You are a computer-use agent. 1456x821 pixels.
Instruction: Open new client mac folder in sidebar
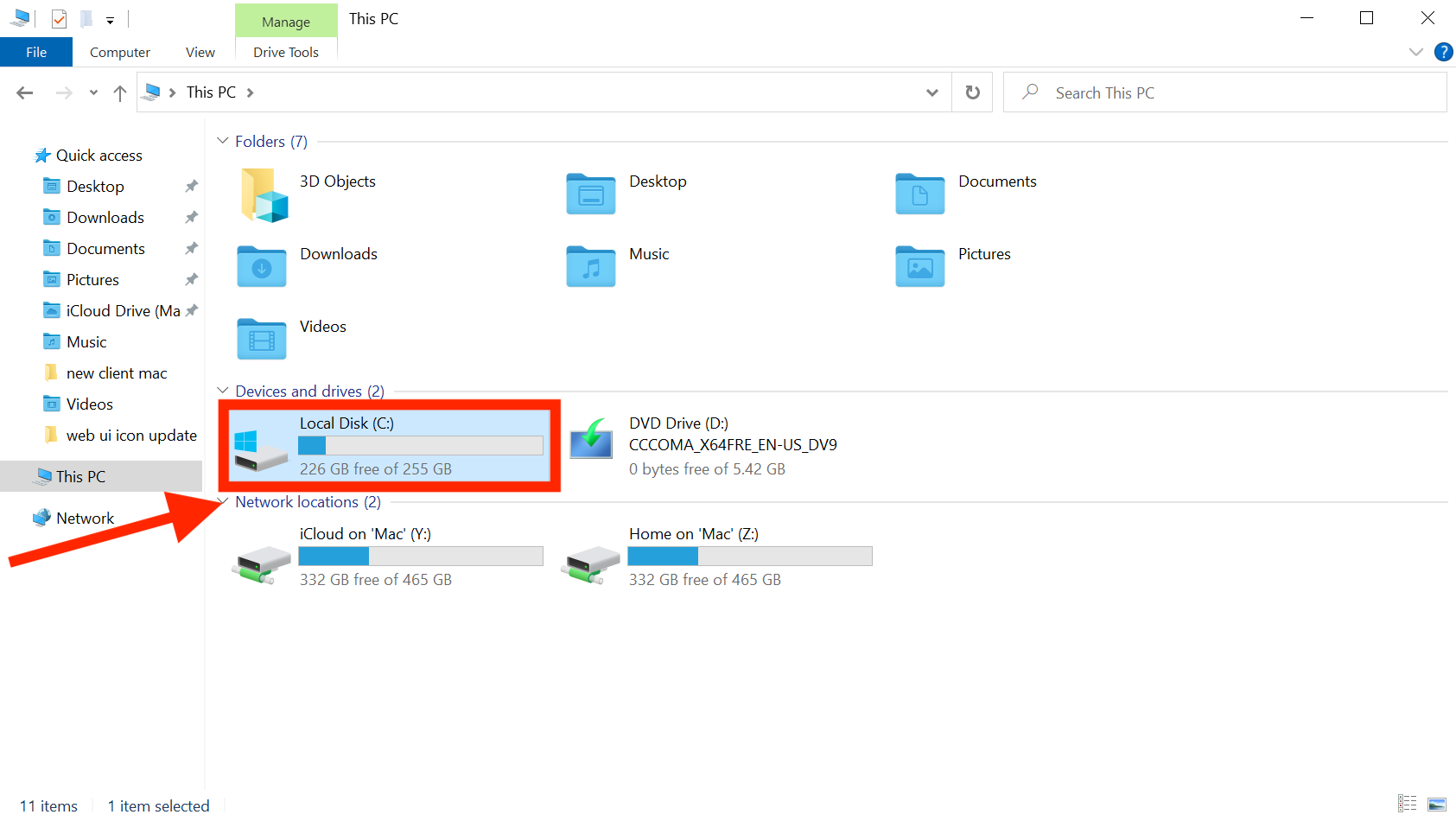(x=117, y=373)
